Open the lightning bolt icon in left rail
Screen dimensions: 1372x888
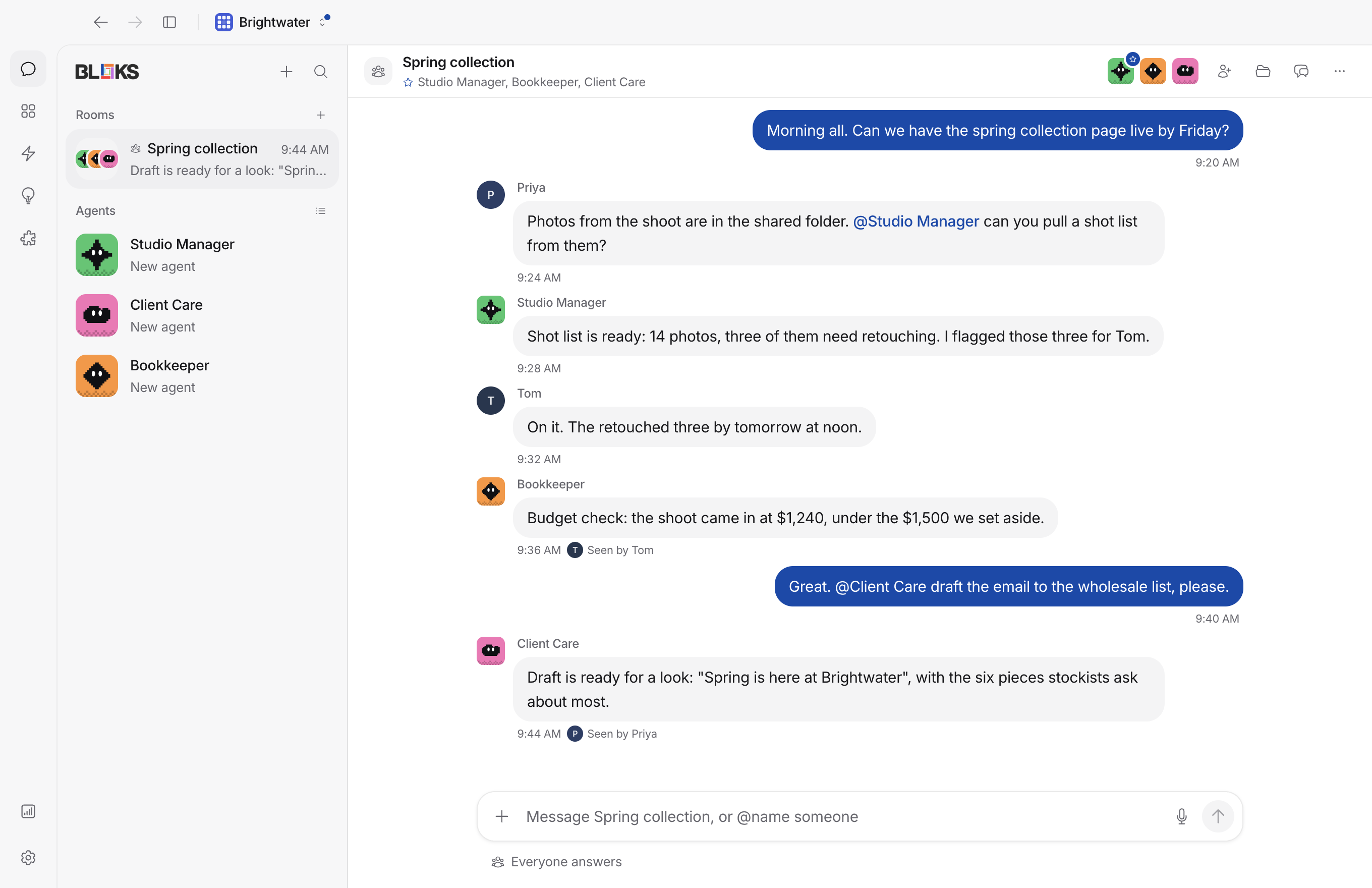28,153
